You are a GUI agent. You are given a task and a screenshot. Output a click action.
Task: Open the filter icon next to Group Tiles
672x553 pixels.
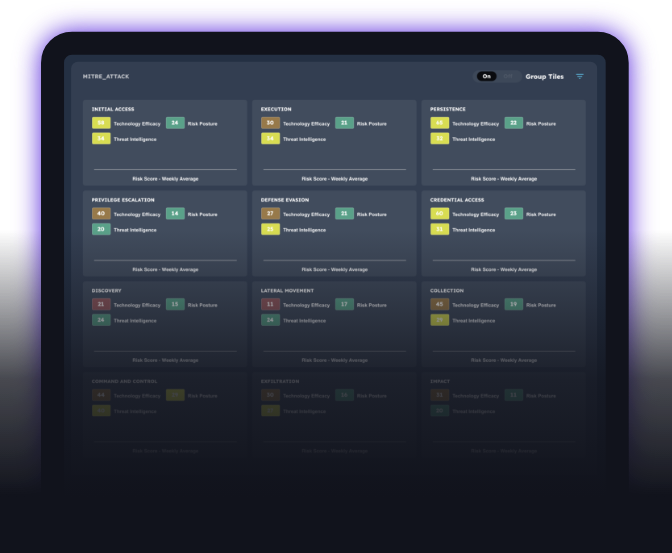pyautogui.click(x=579, y=76)
